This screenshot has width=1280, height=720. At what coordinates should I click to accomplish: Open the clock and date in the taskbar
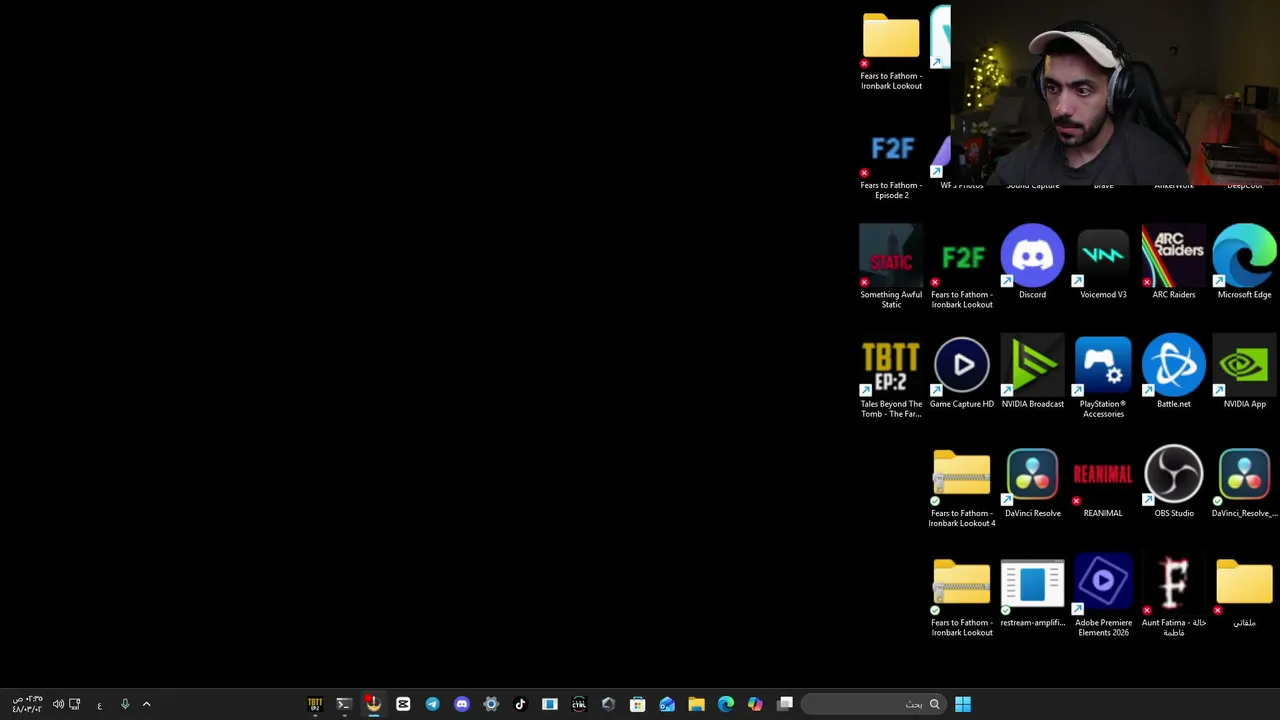27,704
